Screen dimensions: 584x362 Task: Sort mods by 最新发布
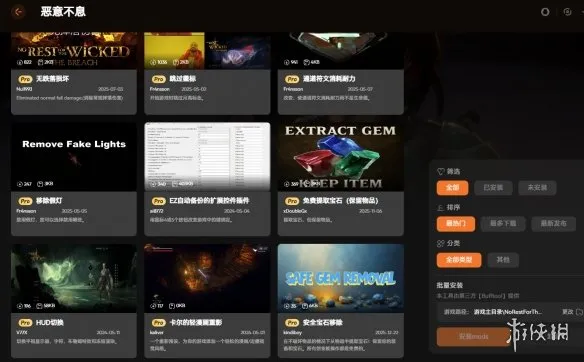pyautogui.click(x=553, y=224)
